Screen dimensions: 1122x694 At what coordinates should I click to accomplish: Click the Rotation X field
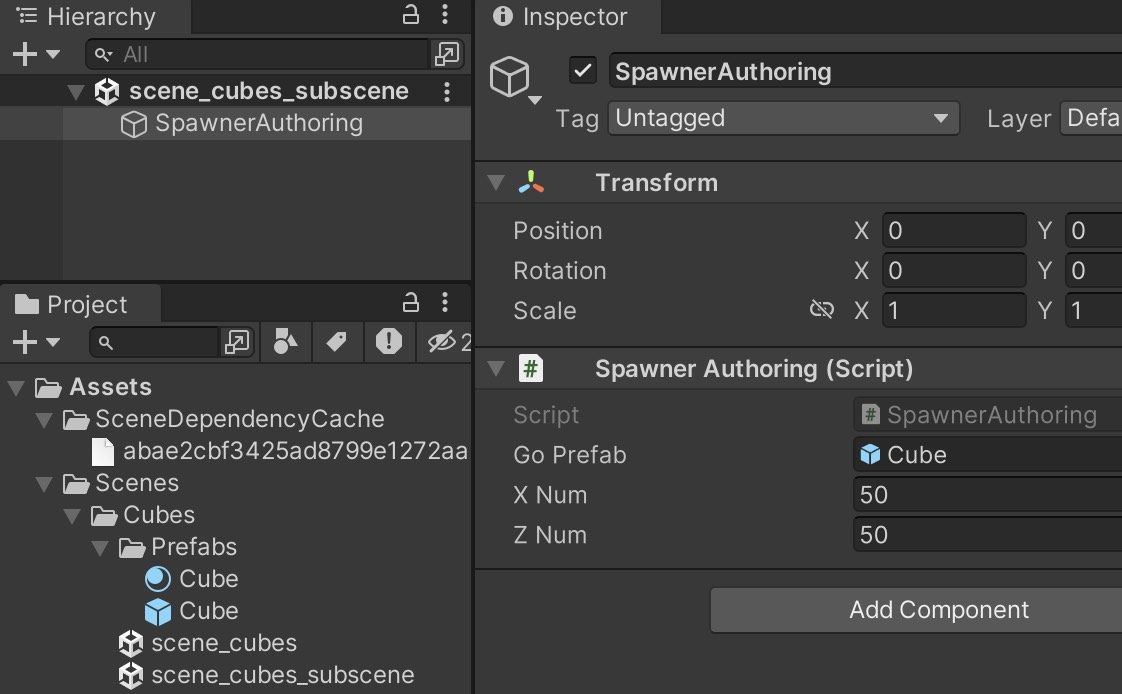point(954,270)
